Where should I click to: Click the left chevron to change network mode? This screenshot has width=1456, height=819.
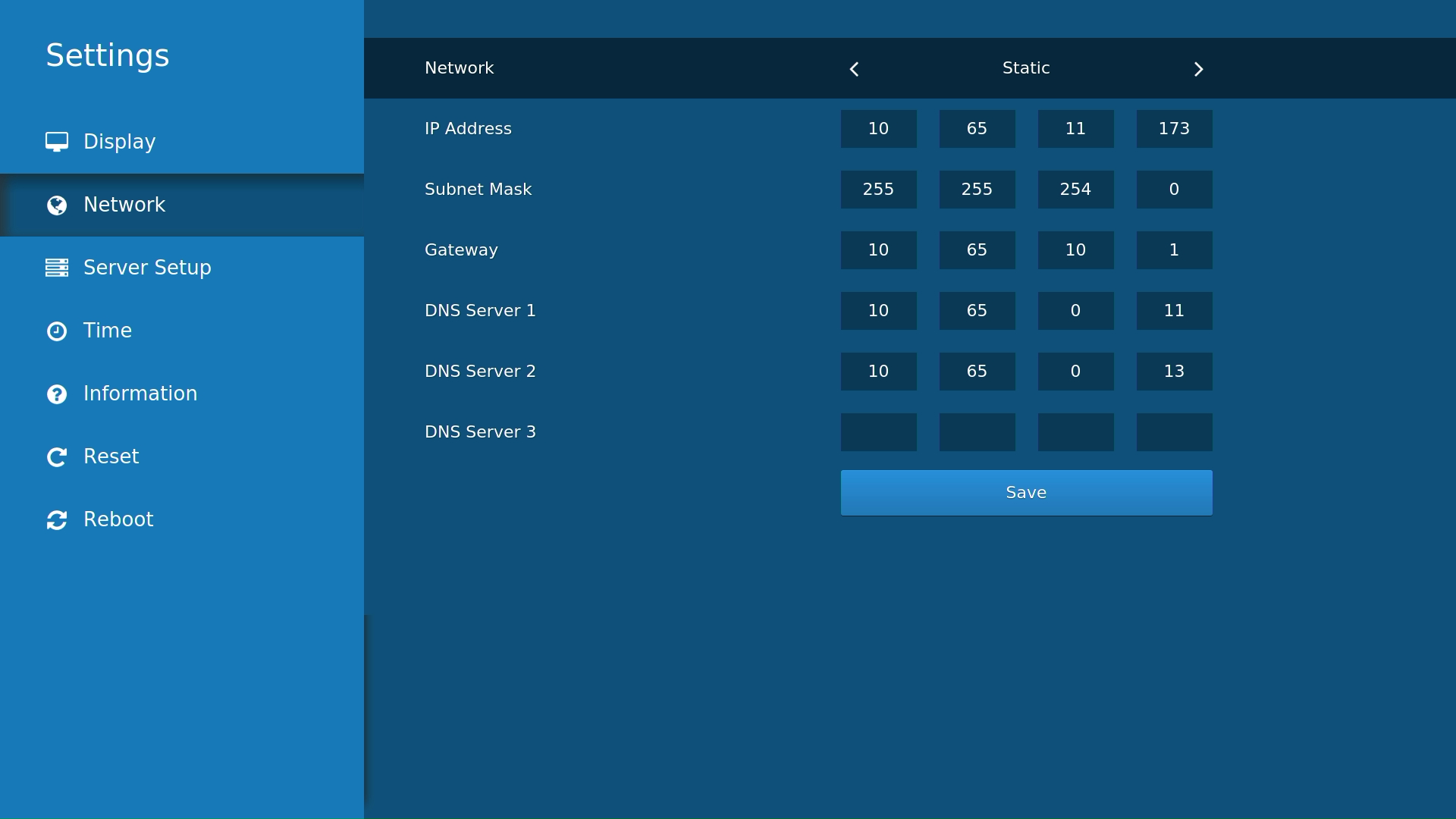pyautogui.click(x=854, y=68)
